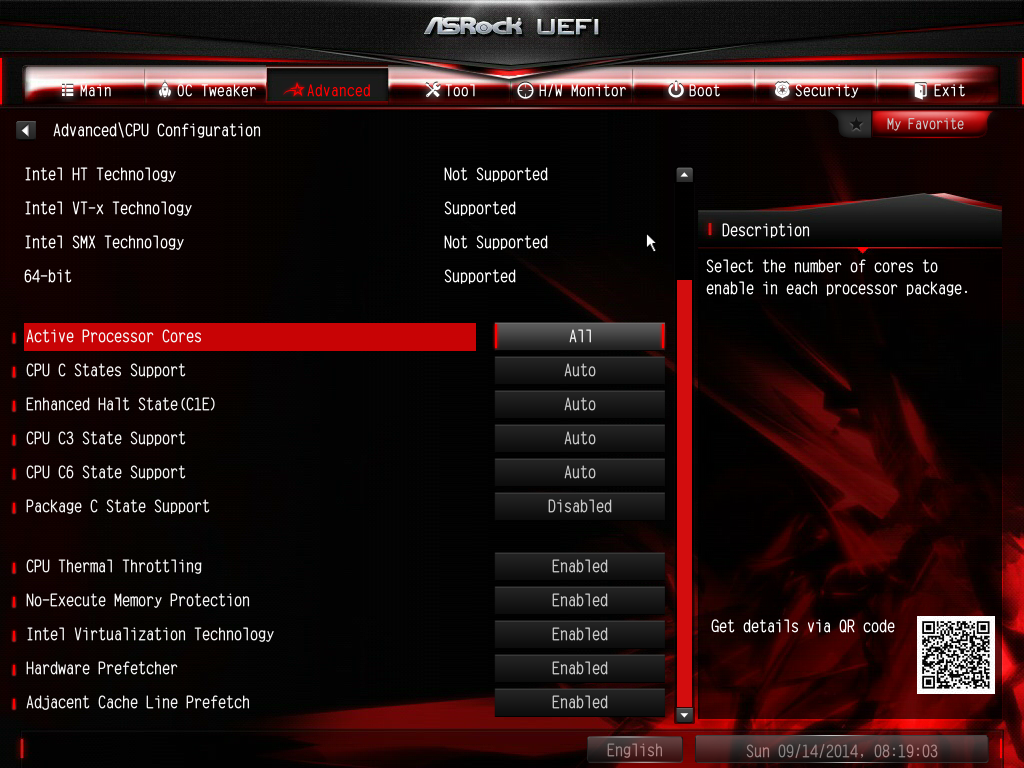Screen dimensions: 1024x768
Task: Click the My Favorite button
Action: pyautogui.click(x=925, y=124)
